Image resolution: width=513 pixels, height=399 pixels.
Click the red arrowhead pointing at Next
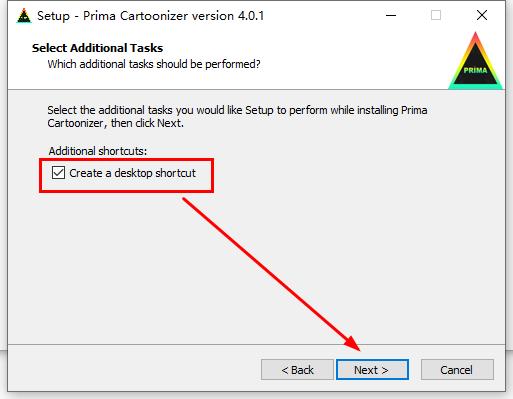352,343
